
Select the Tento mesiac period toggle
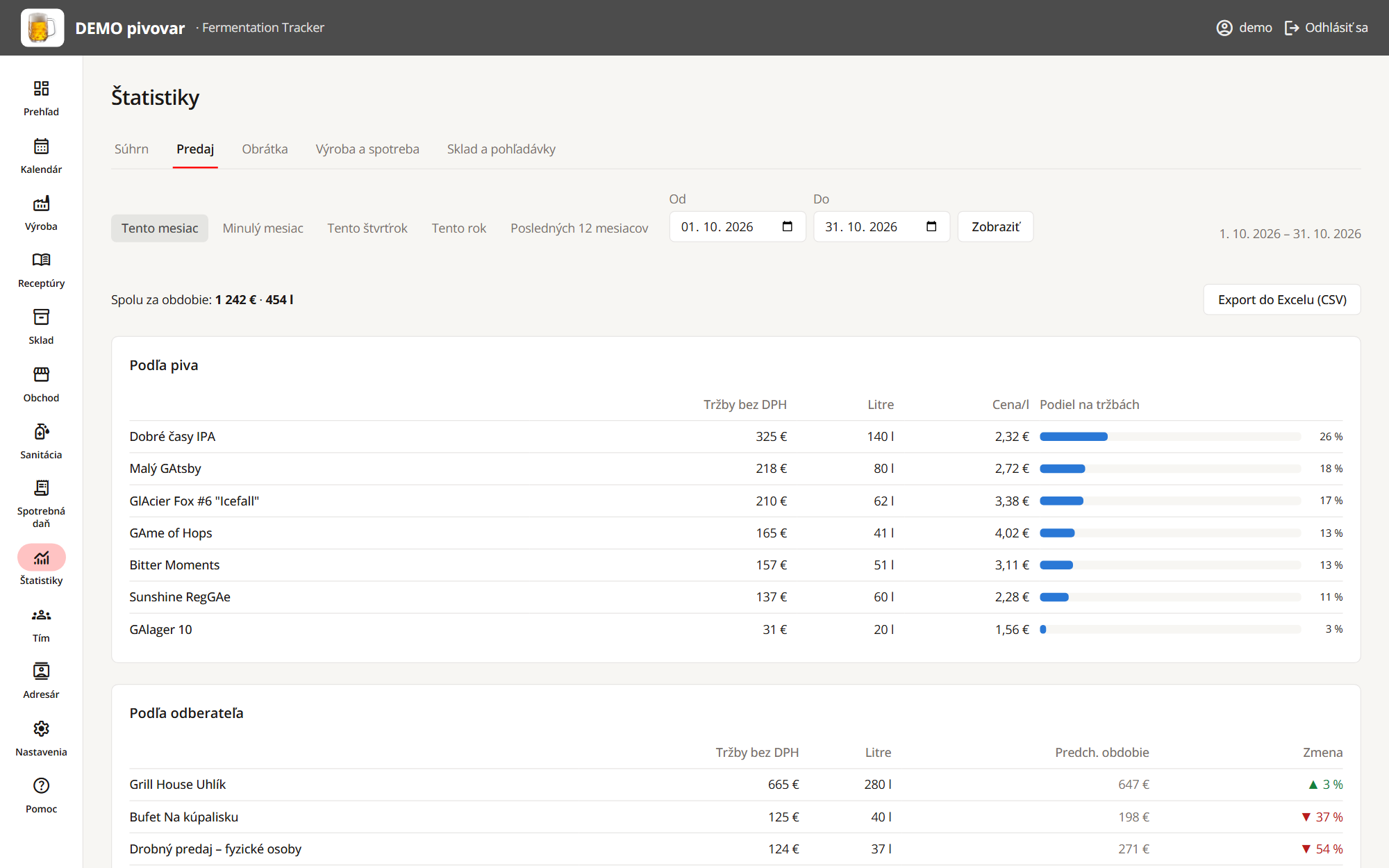click(160, 228)
